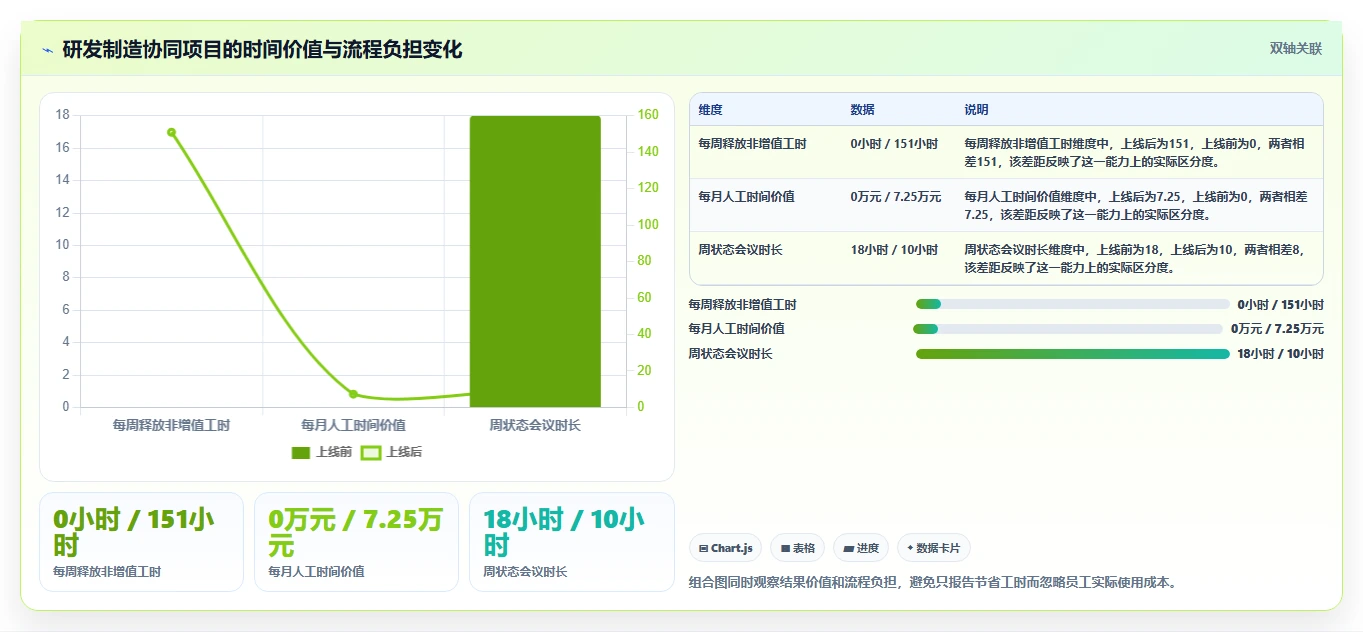Click the x-axis label 每周释放非增值工时

click(171, 425)
